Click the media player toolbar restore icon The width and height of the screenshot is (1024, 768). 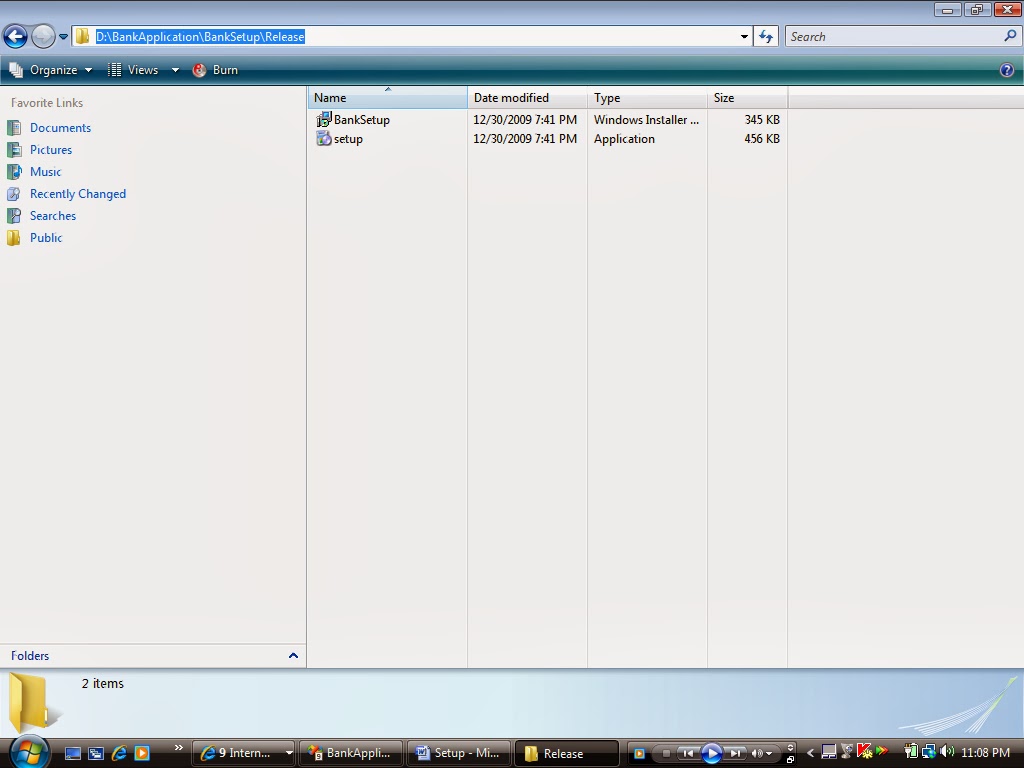pos(790,760)
